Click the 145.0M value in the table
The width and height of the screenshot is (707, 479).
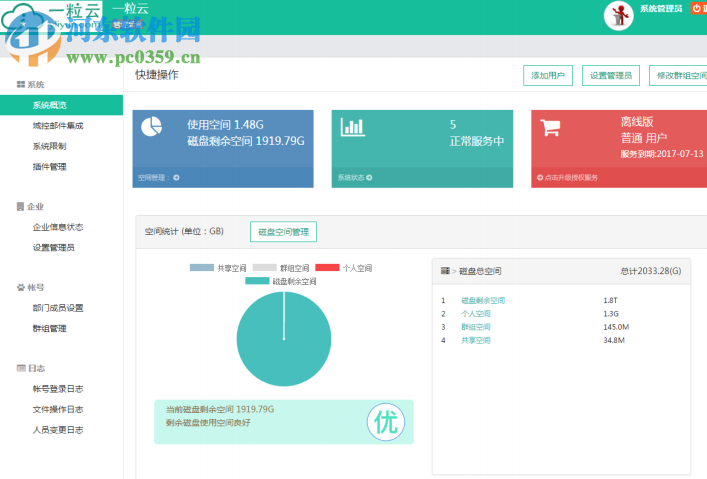coord(616,327)
